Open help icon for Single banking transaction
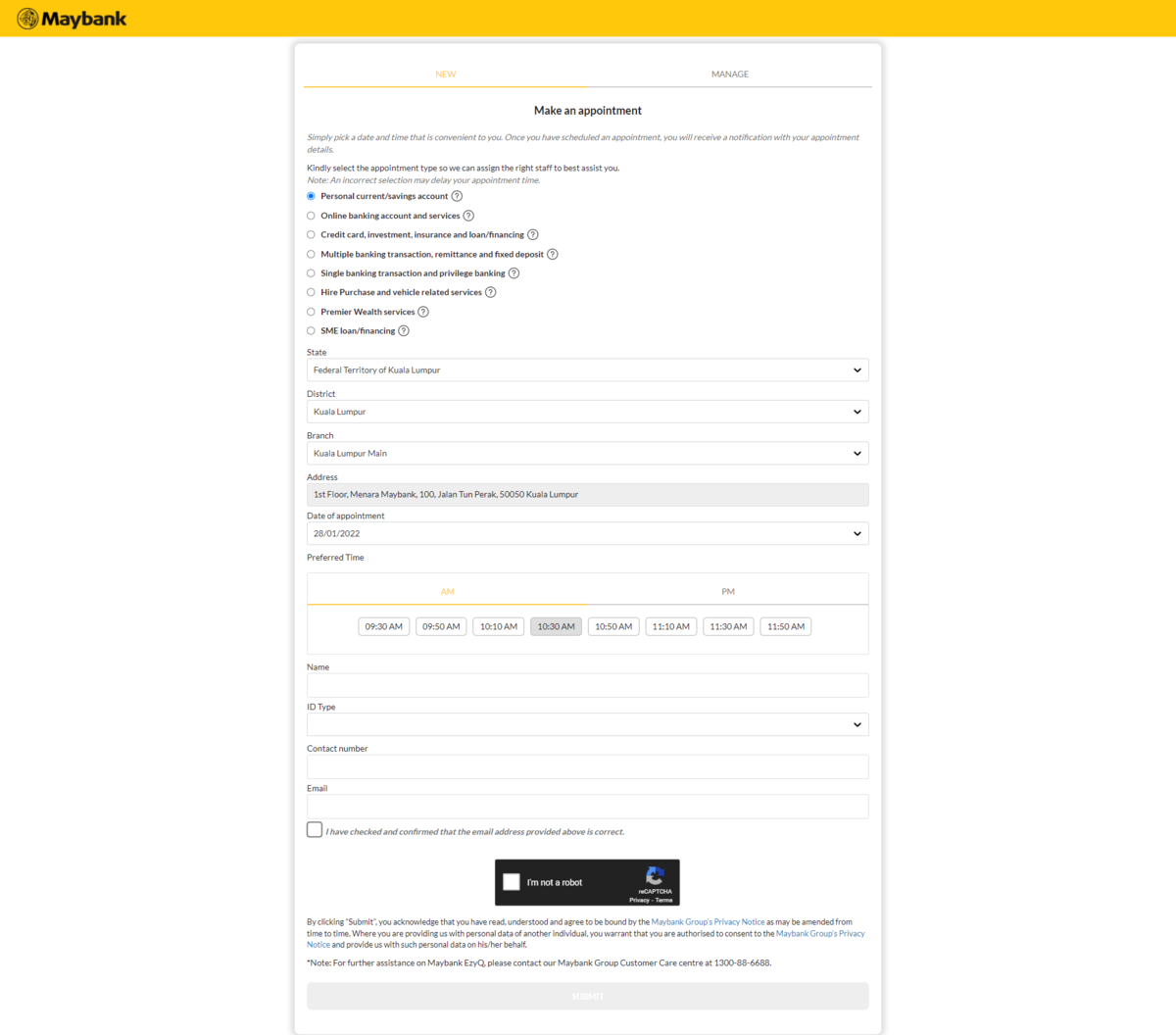1176x1035 pixels. [x=514, y=273]
